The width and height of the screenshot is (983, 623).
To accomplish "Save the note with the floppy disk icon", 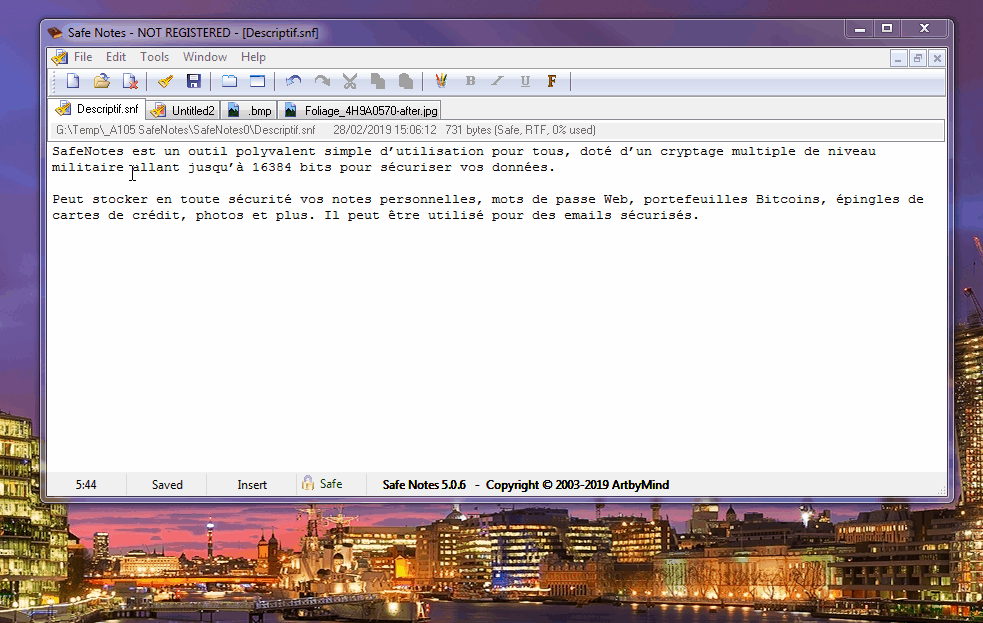I will point(193,81).
